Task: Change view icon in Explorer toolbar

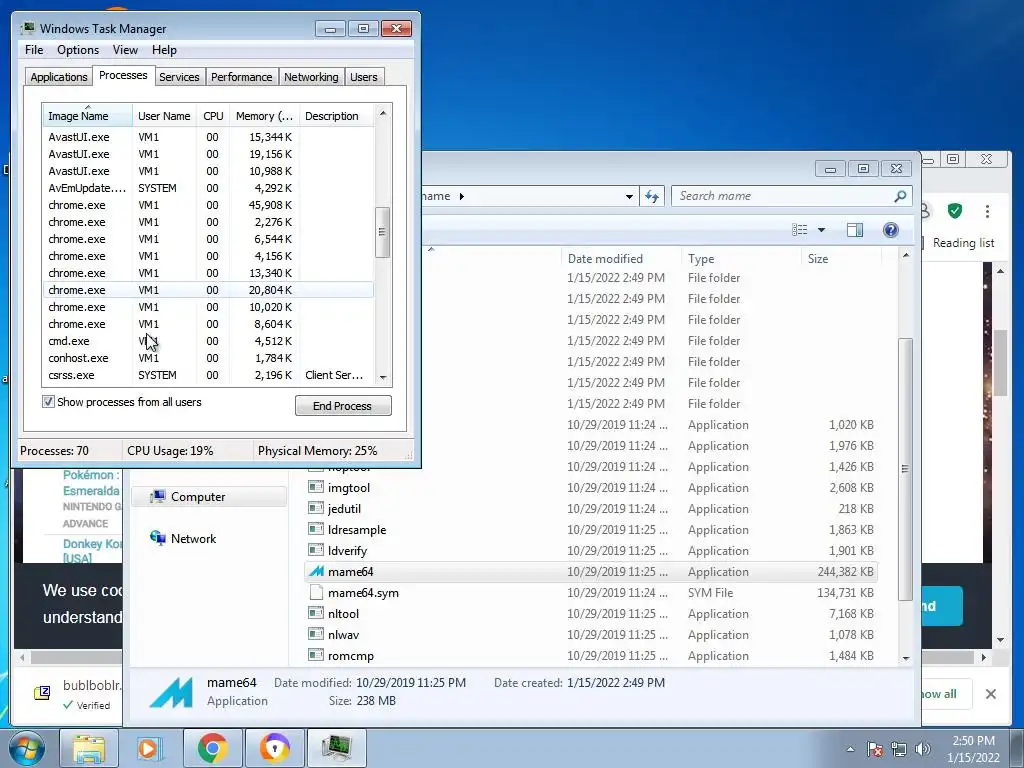Action: (x=799, y=230)
